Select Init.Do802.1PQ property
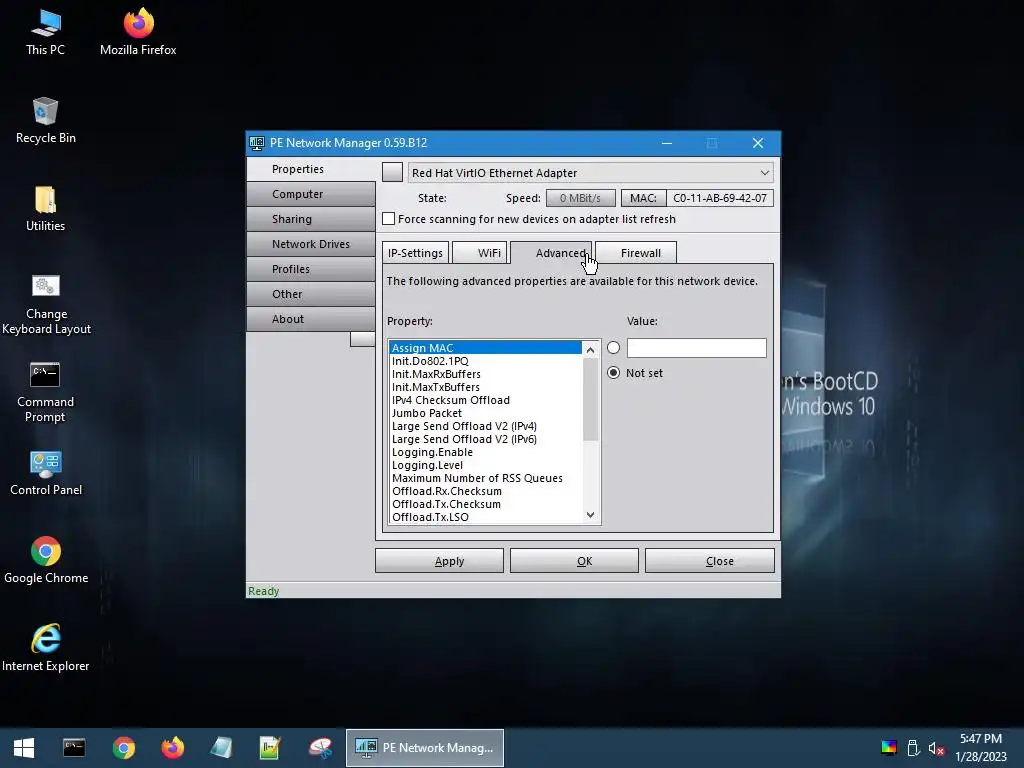This screenshot has width=1024, height=768. point(485,361)
